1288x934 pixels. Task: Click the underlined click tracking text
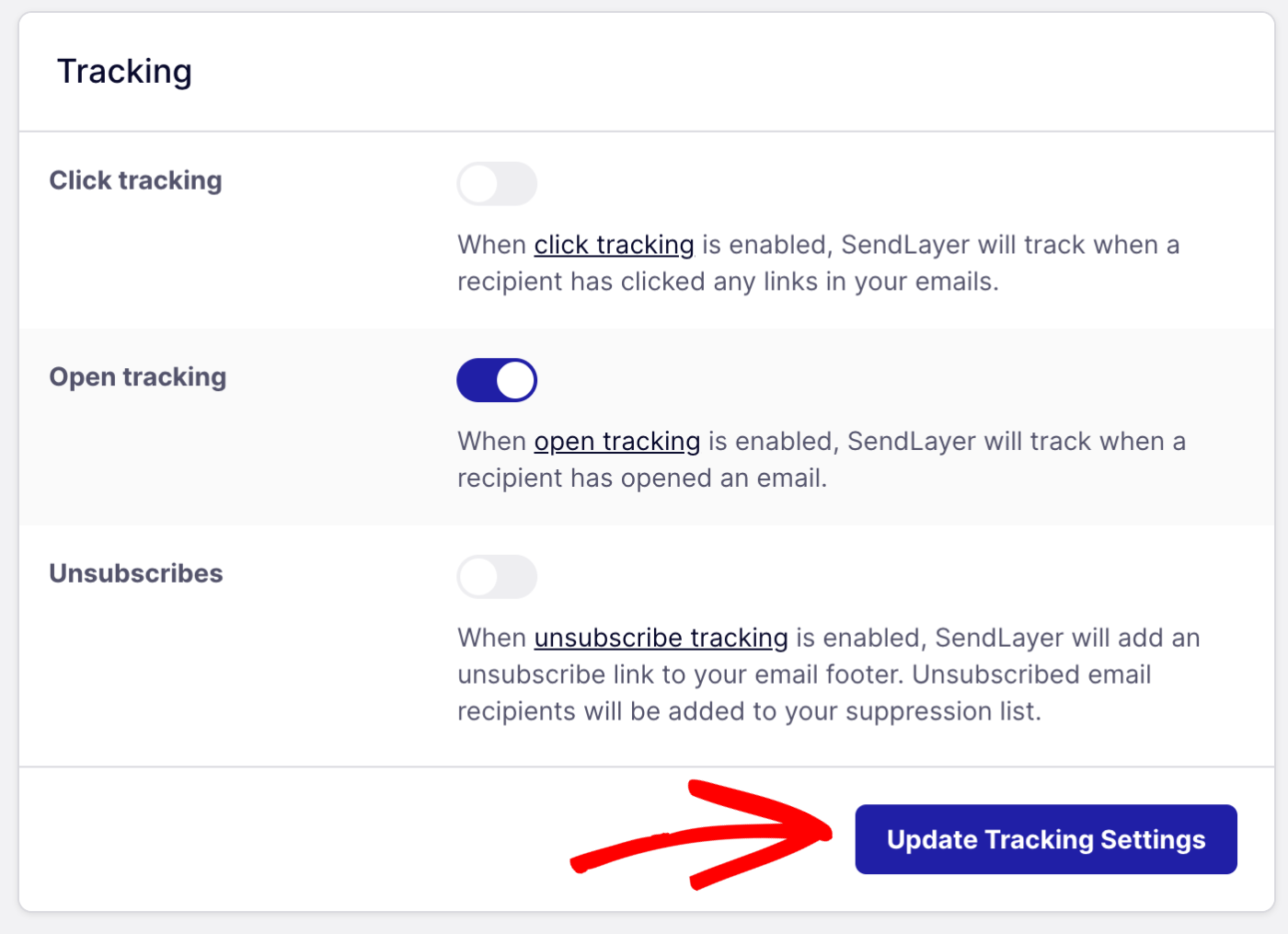click(615, 245)
